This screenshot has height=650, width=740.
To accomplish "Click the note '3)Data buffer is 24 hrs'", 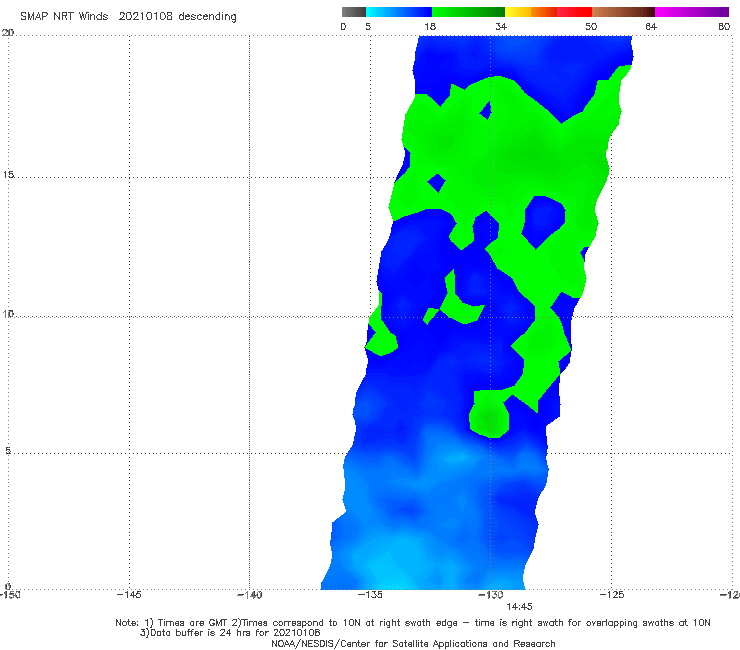I will tap(230, 633).
